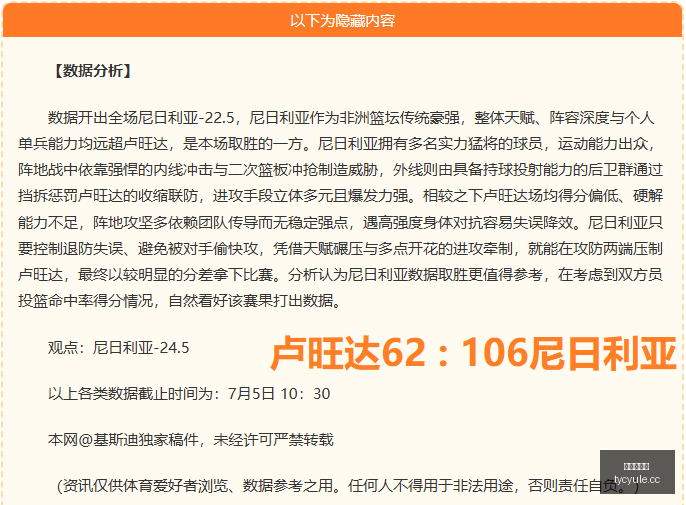Click the paragraph line starting '阵地战中依靠强悍的内线冲击'

(340, 170)
